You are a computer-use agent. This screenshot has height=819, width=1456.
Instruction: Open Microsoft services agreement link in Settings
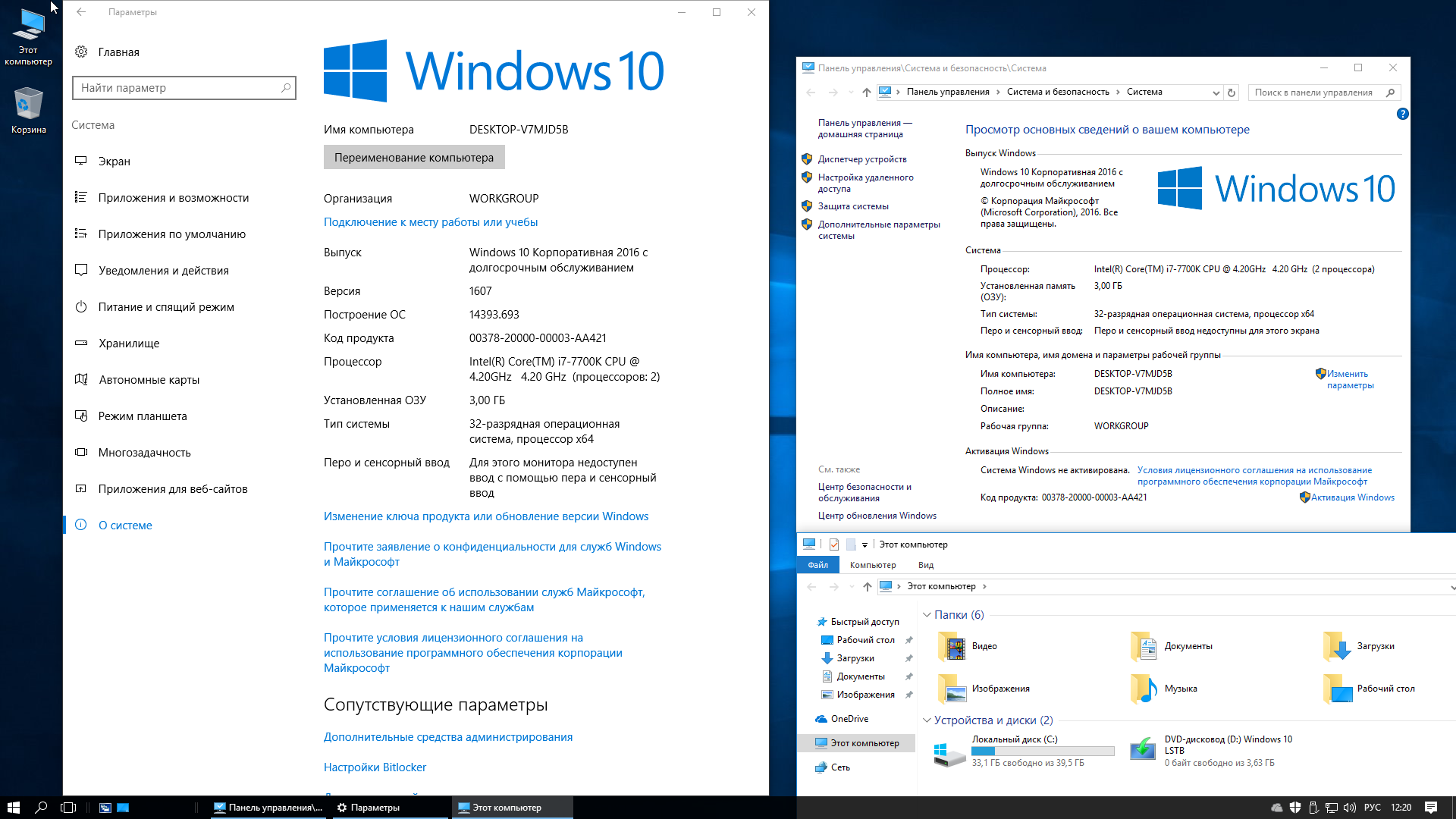[x=484, y=600]
